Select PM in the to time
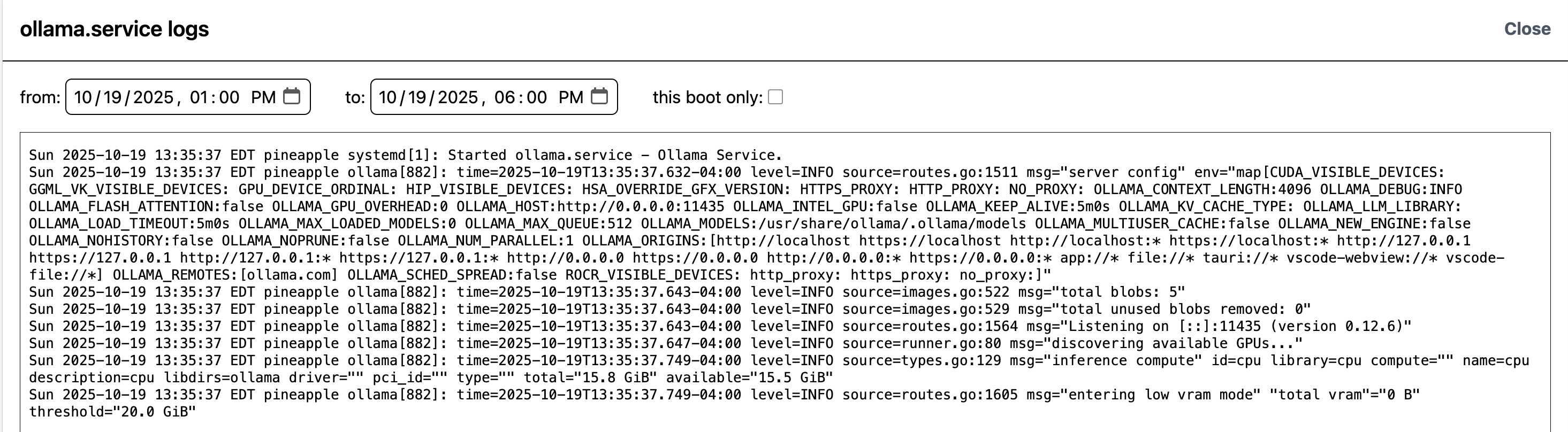1568x432 pixels. coord(571,97)
